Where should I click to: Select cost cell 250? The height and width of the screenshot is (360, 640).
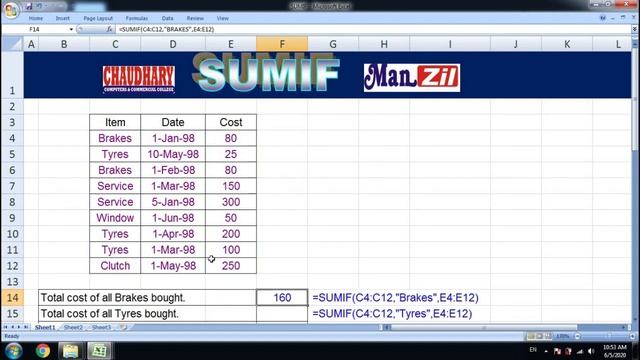(231, 266)
